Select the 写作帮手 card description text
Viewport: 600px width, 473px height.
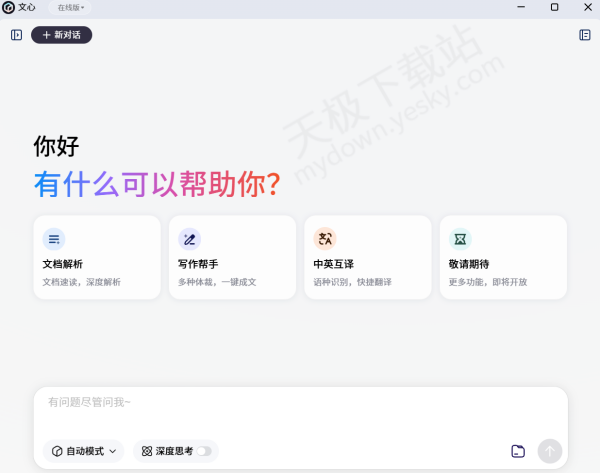[x=217, y=282]
